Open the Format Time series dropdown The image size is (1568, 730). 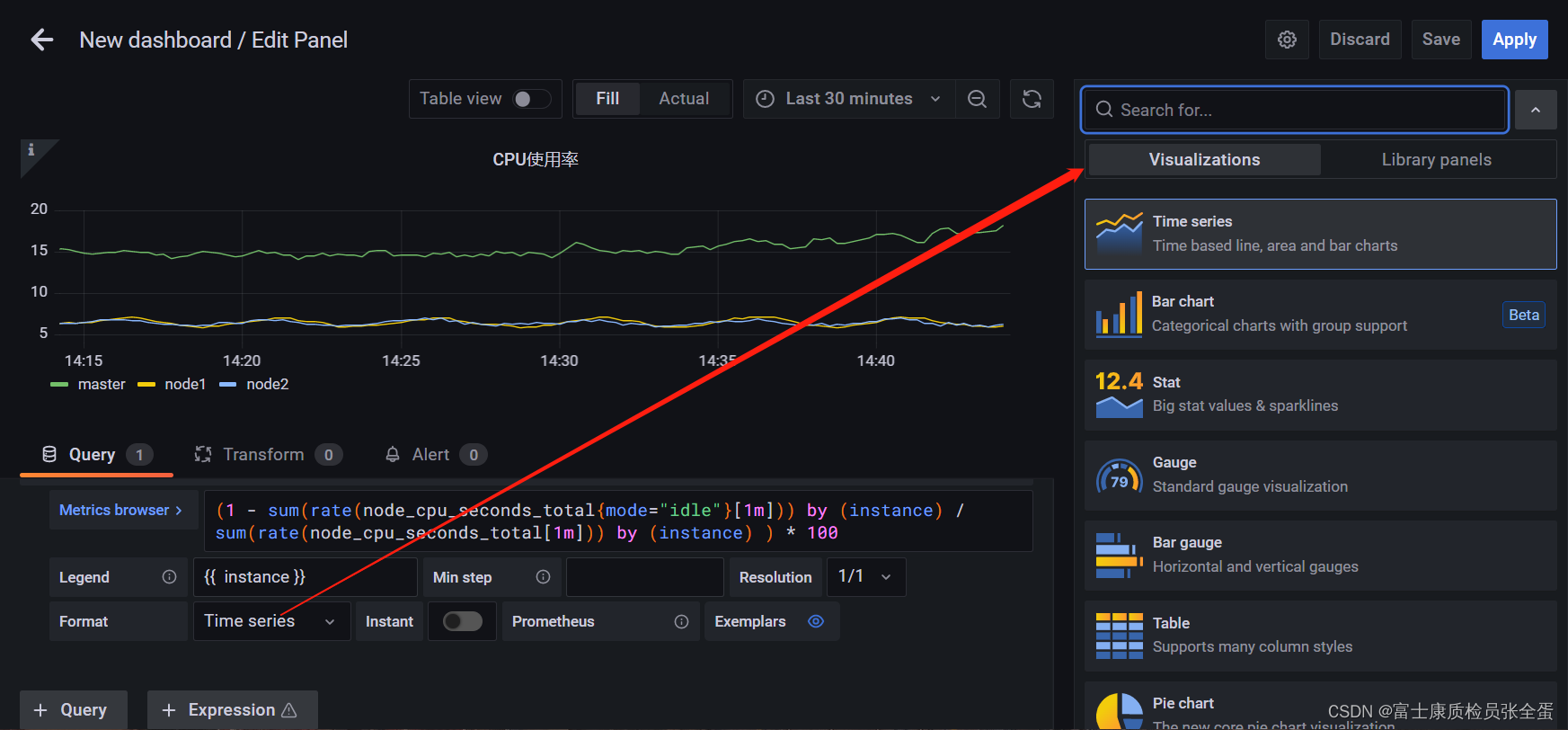(x=271, y=621)
